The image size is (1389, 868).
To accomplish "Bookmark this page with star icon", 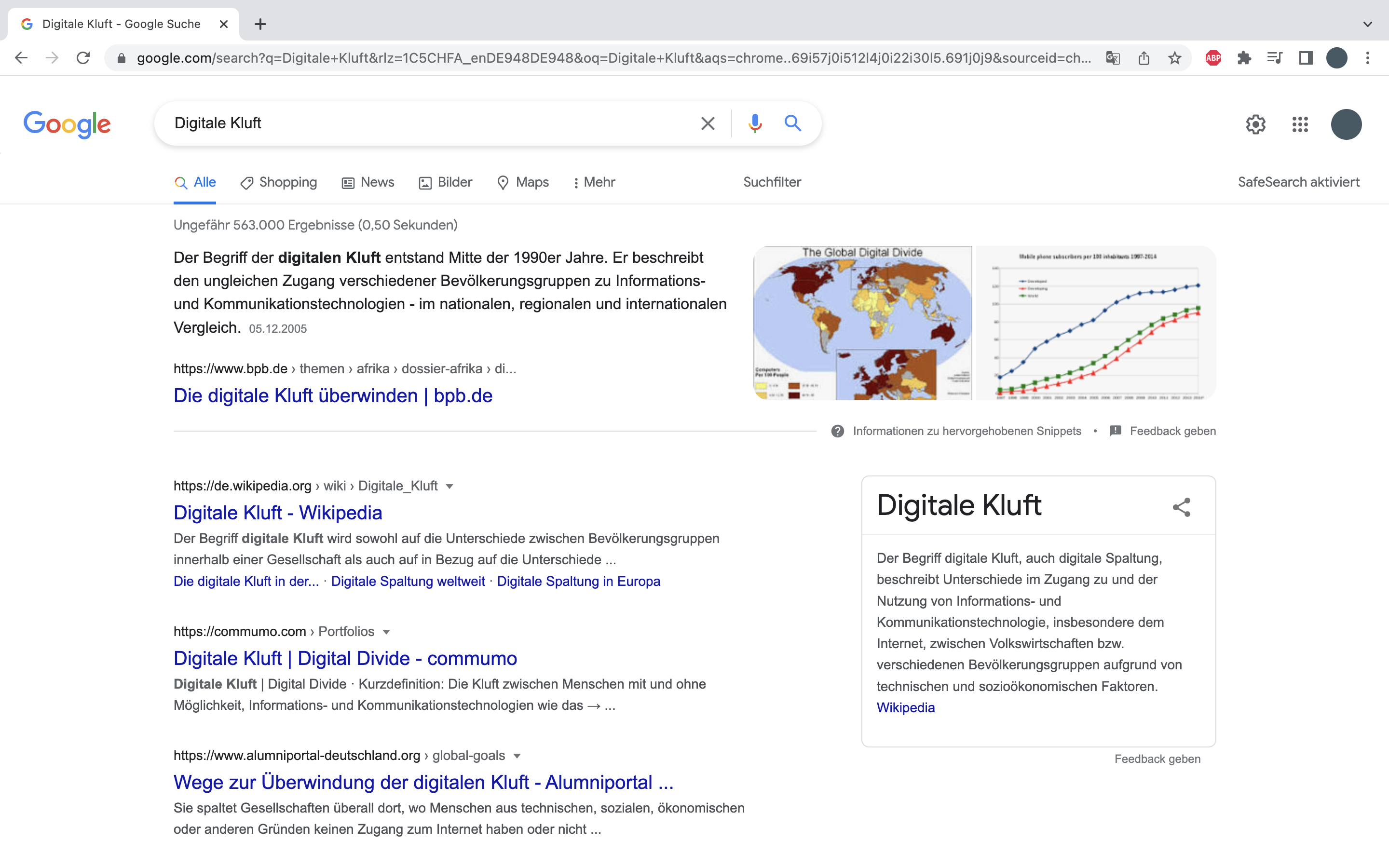I will 1175,58.
